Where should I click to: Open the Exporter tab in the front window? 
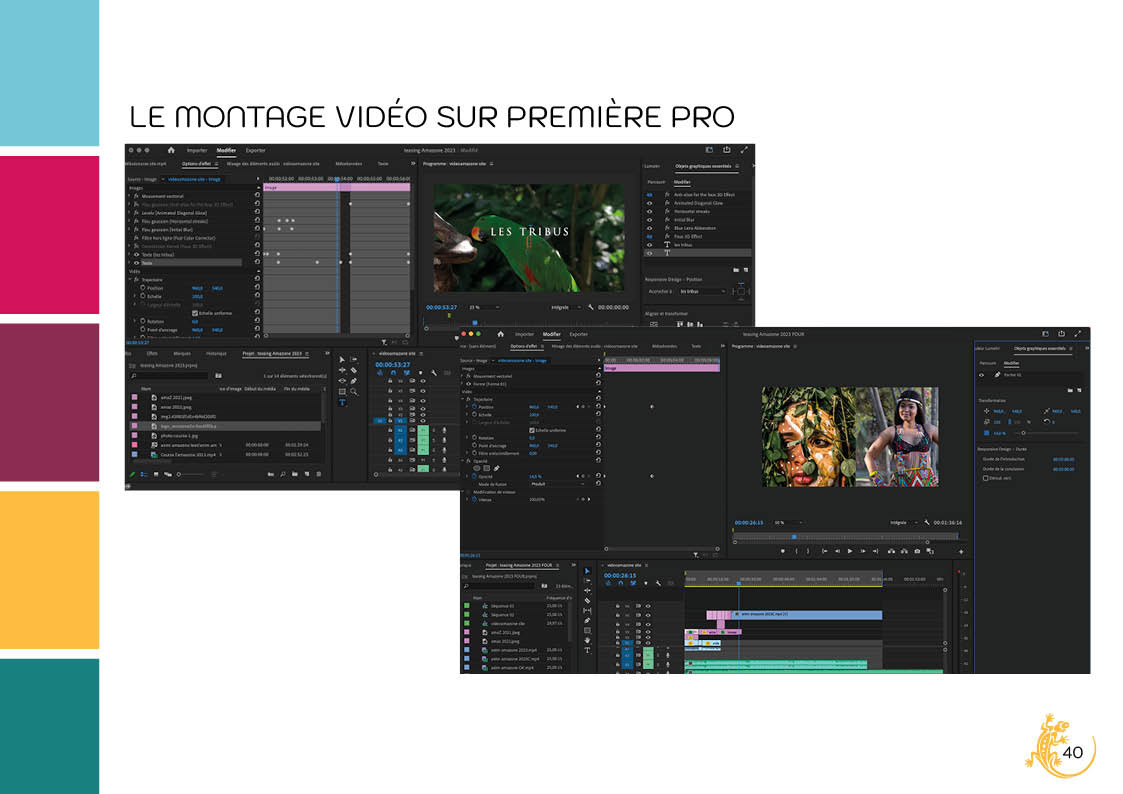pos(579,334)
